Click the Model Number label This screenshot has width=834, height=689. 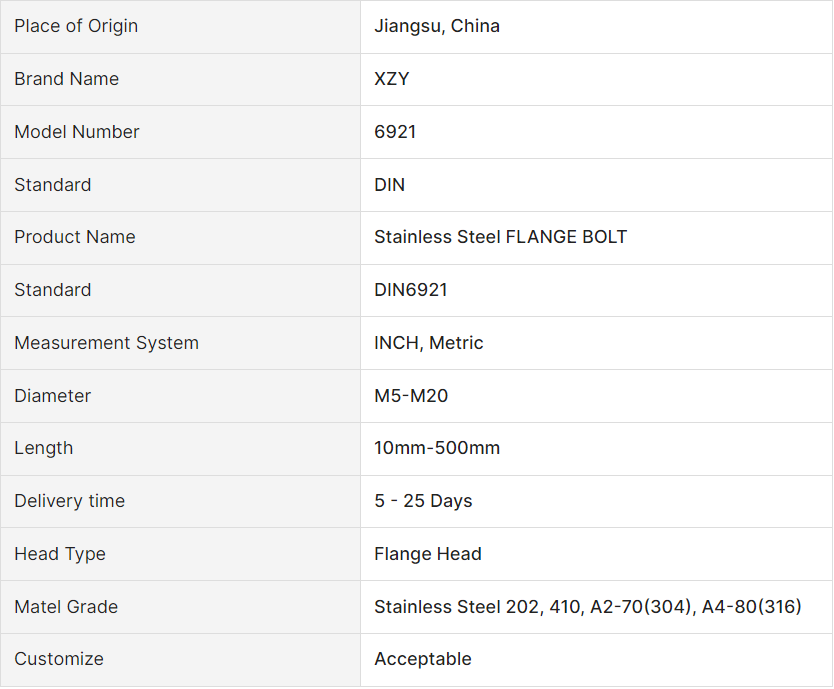coord(77,132)
